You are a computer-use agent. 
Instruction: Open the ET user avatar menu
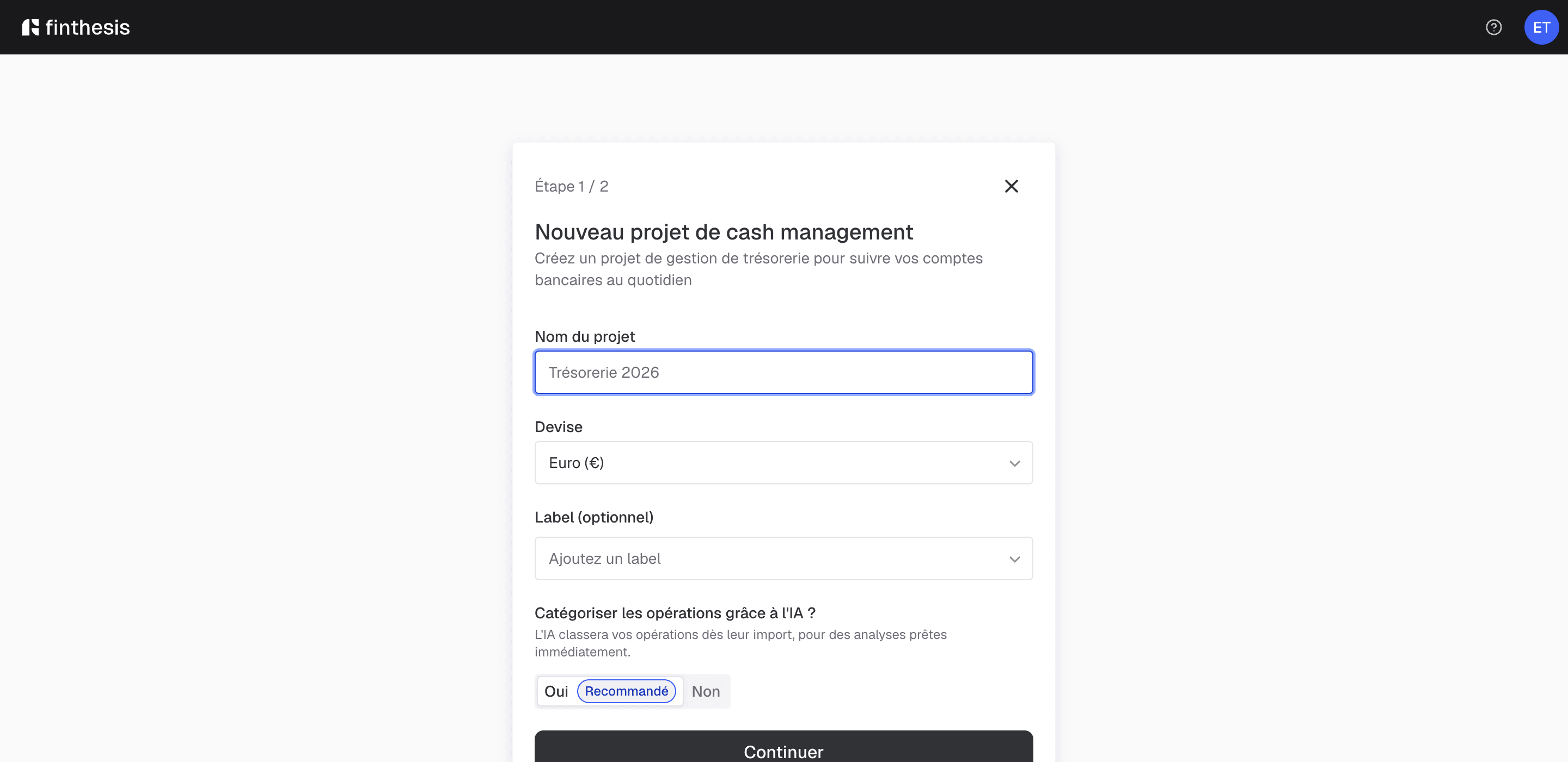(x=1541, y=27)
